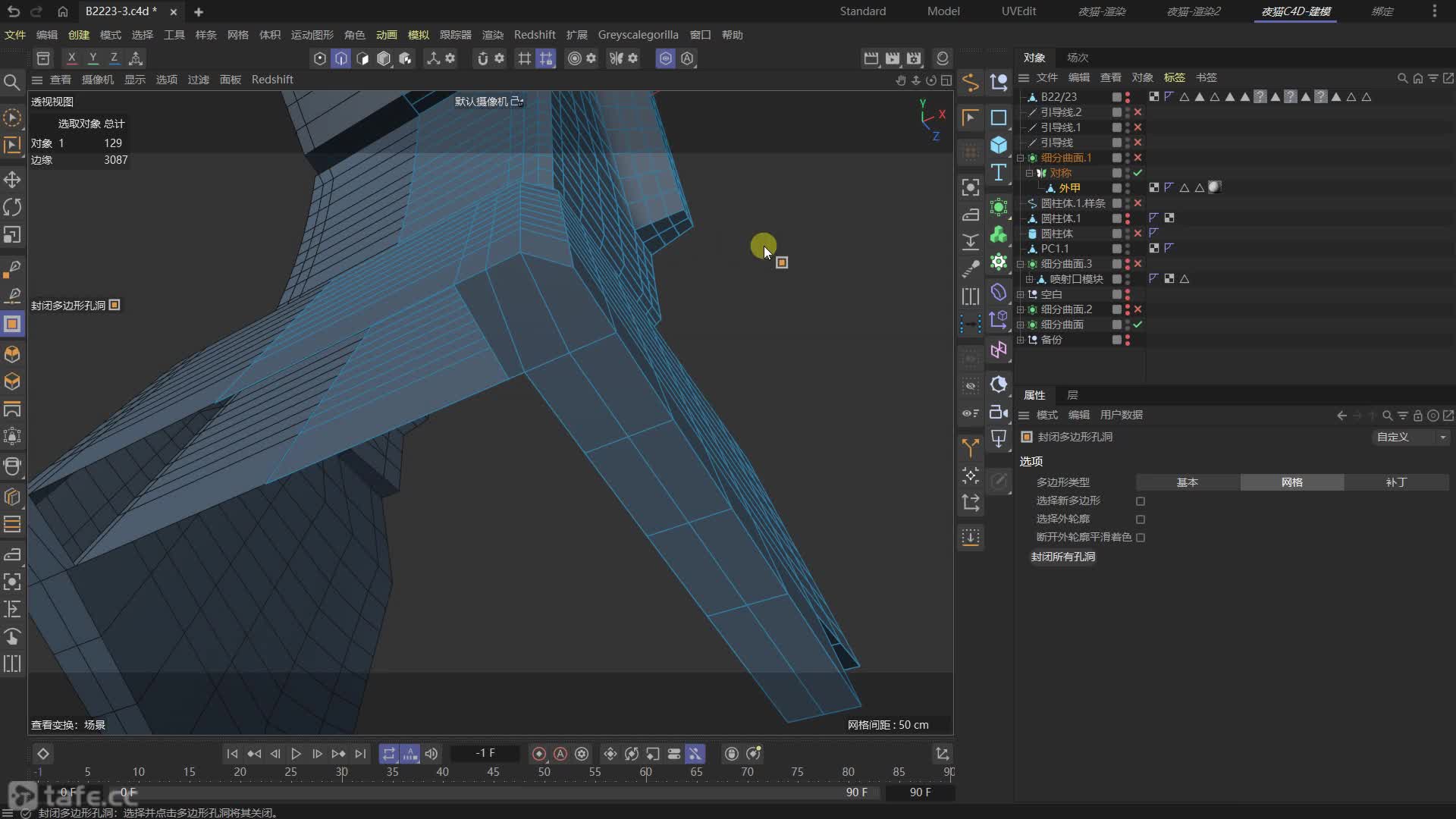Click the 封闭所有孔洞 button
Viewport: 1456px width, 819px height.
1062,557
